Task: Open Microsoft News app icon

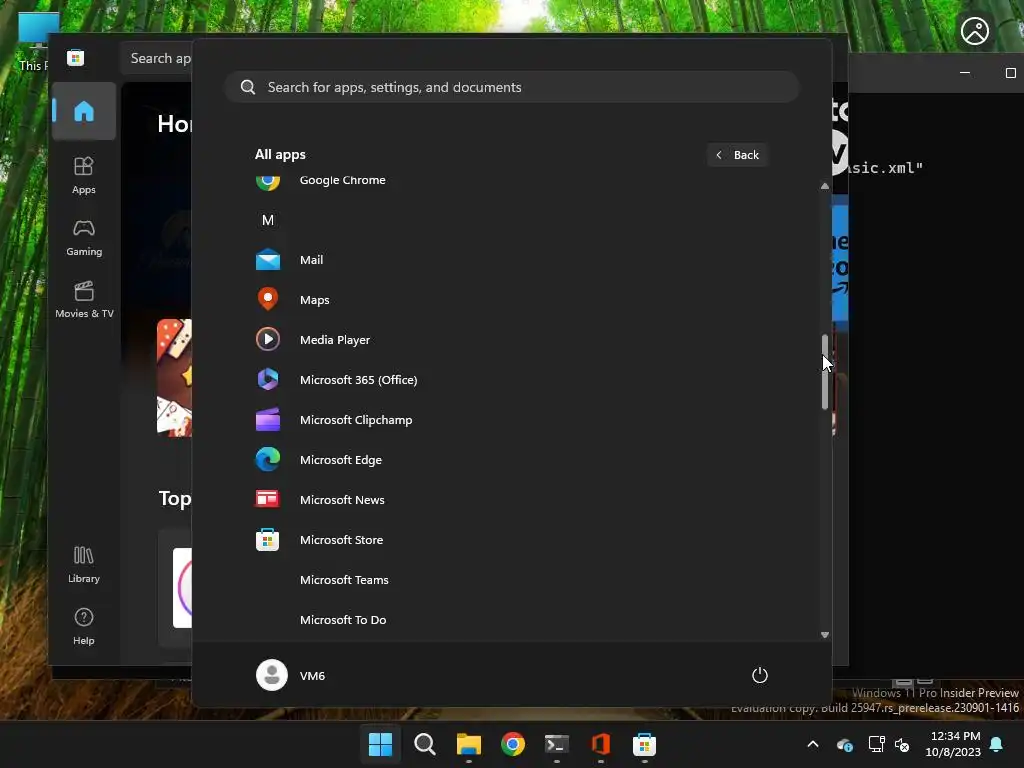Action: pos(268,500)
